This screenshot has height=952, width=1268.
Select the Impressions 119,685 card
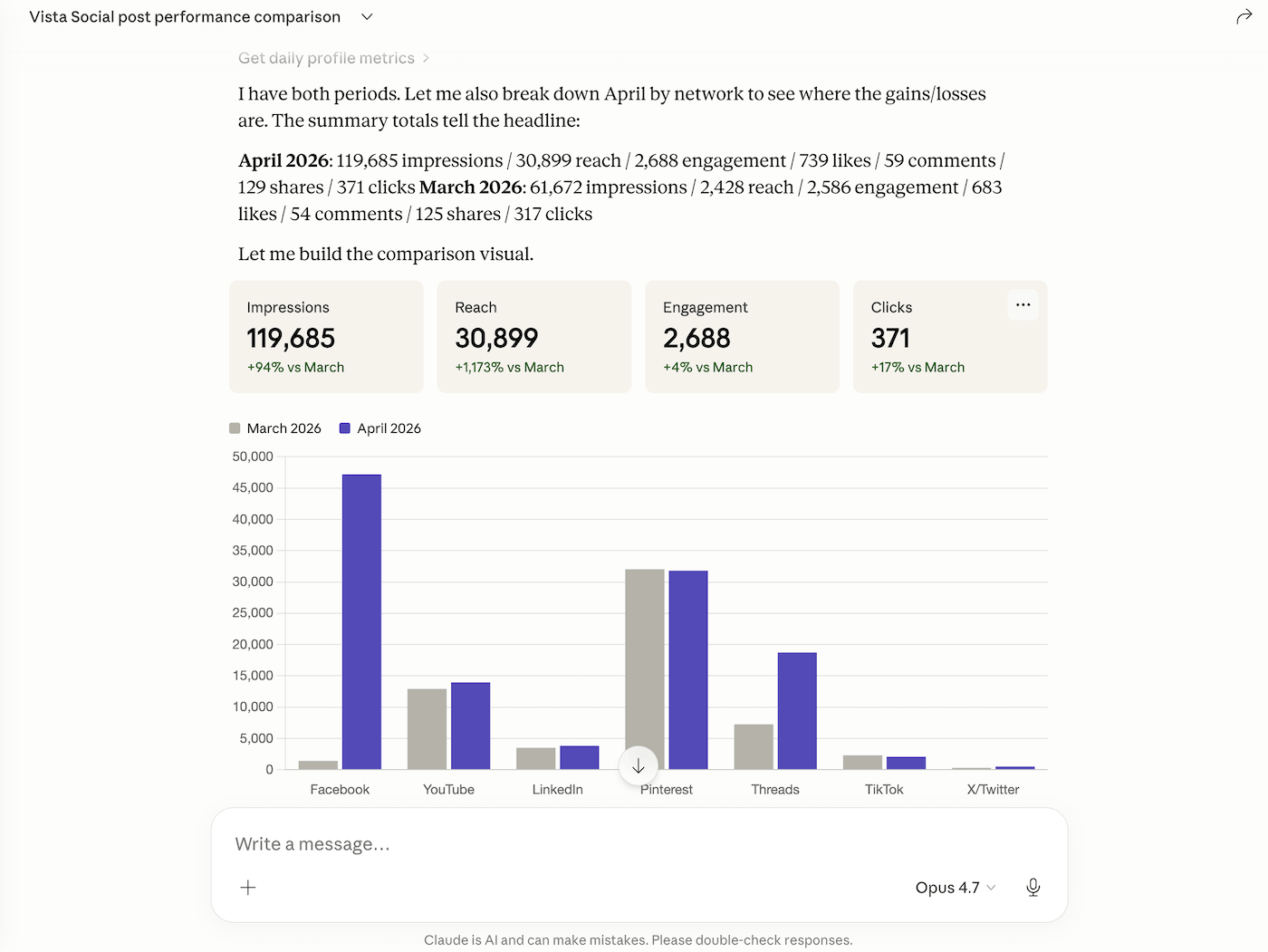tap(326, 337)
